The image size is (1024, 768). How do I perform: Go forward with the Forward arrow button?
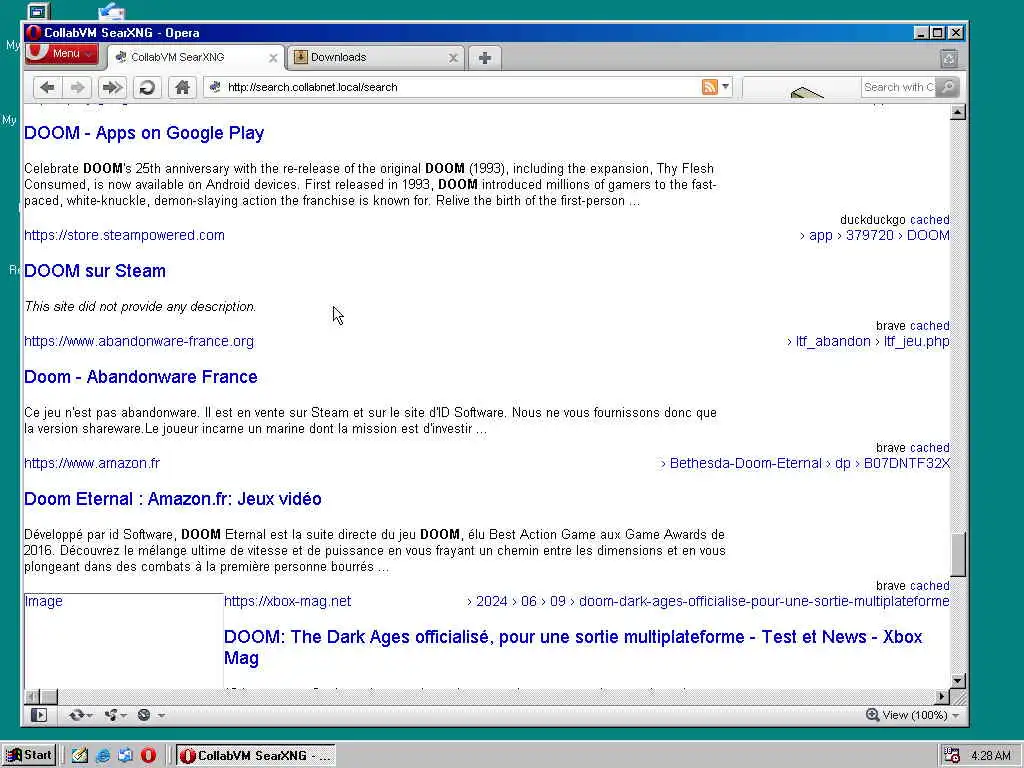[x=78, y=87]
